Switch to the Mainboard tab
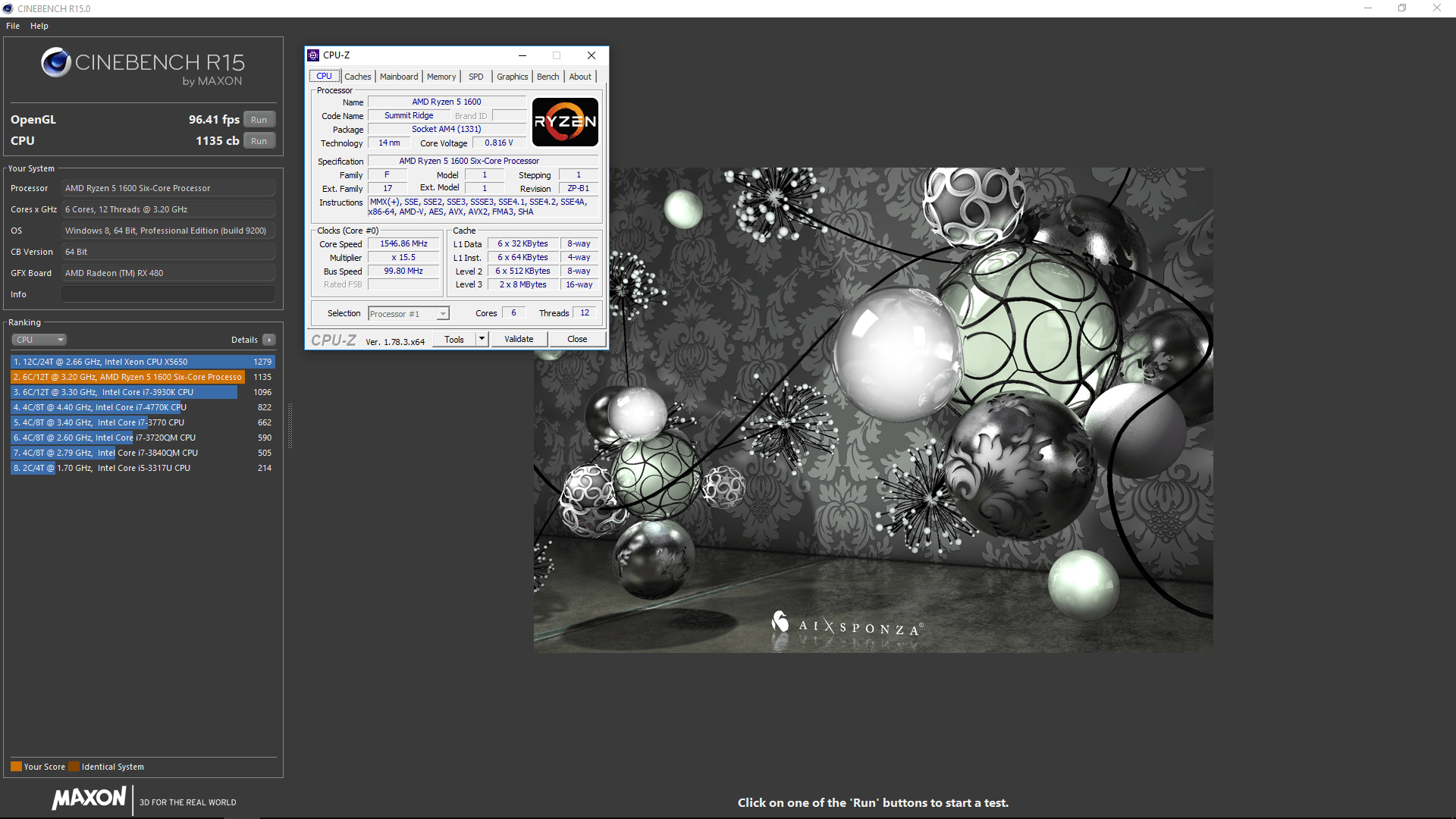This screenshot has height=819, width=1456. (x=399, y=77)
